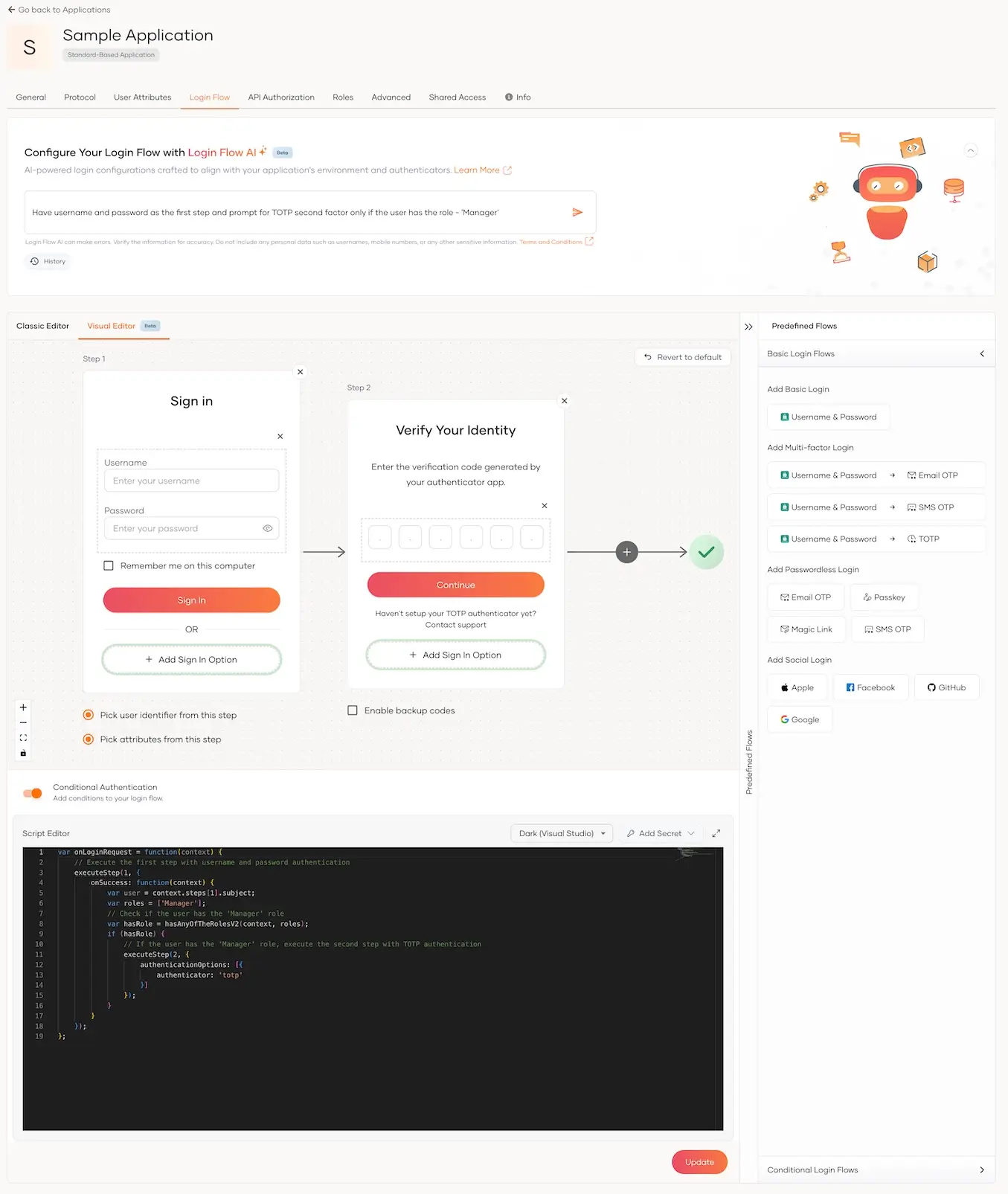This screenshot has width=1008, height=1194.
Task: Add Facebook social login
Action: 871,687
